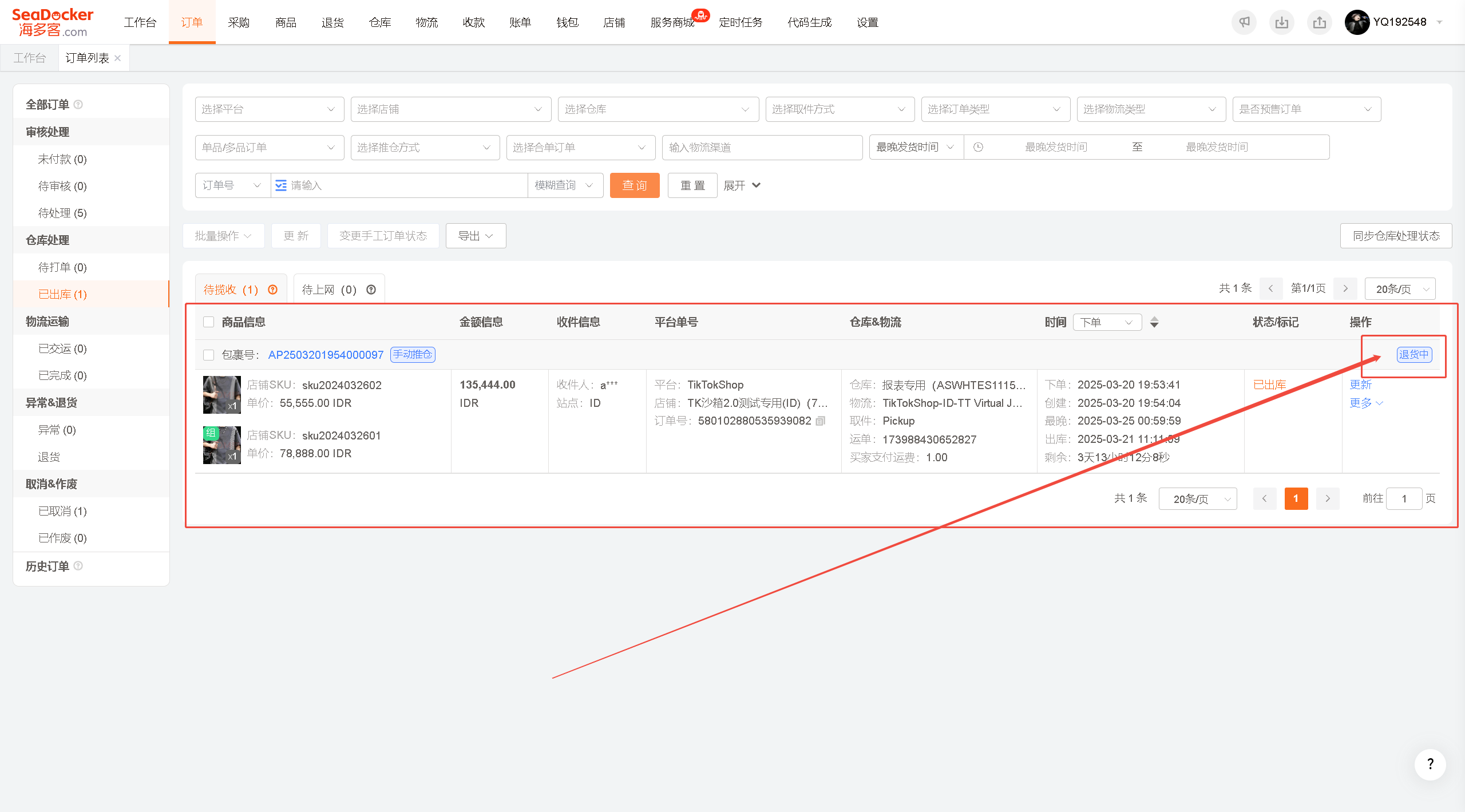Click page 1 pagination button

coord(1296,498)
